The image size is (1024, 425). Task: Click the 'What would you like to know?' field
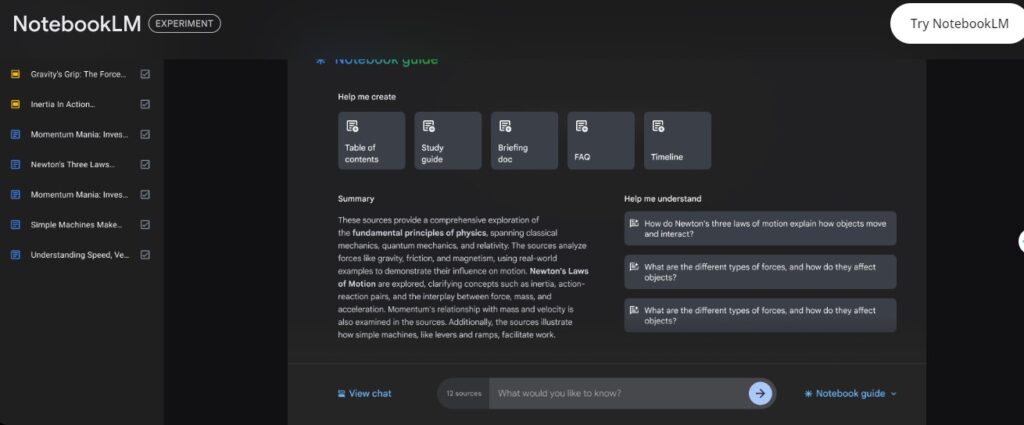pyautogui.click(x=617, y=394)
